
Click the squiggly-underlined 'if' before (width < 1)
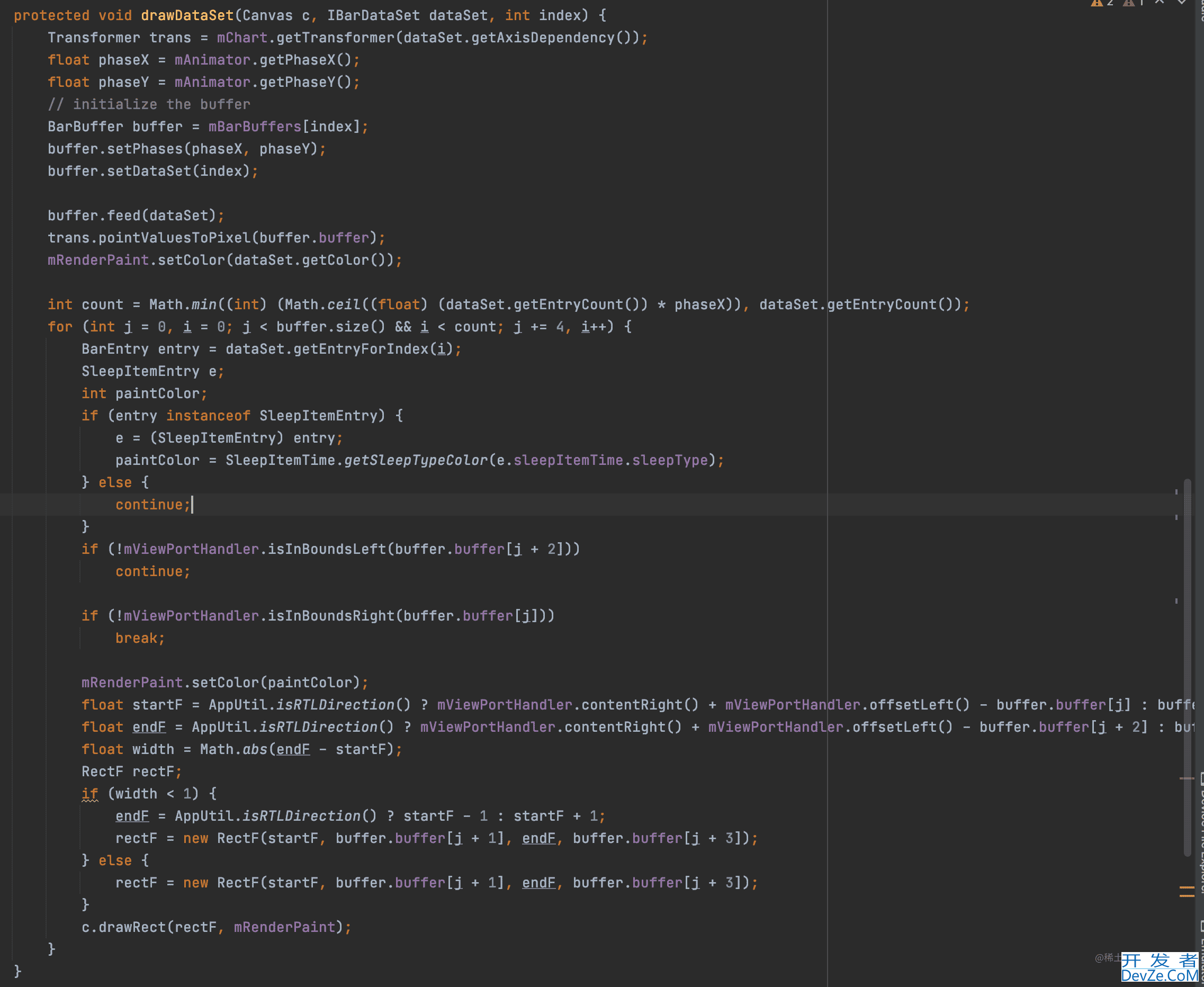click(90, 794)
